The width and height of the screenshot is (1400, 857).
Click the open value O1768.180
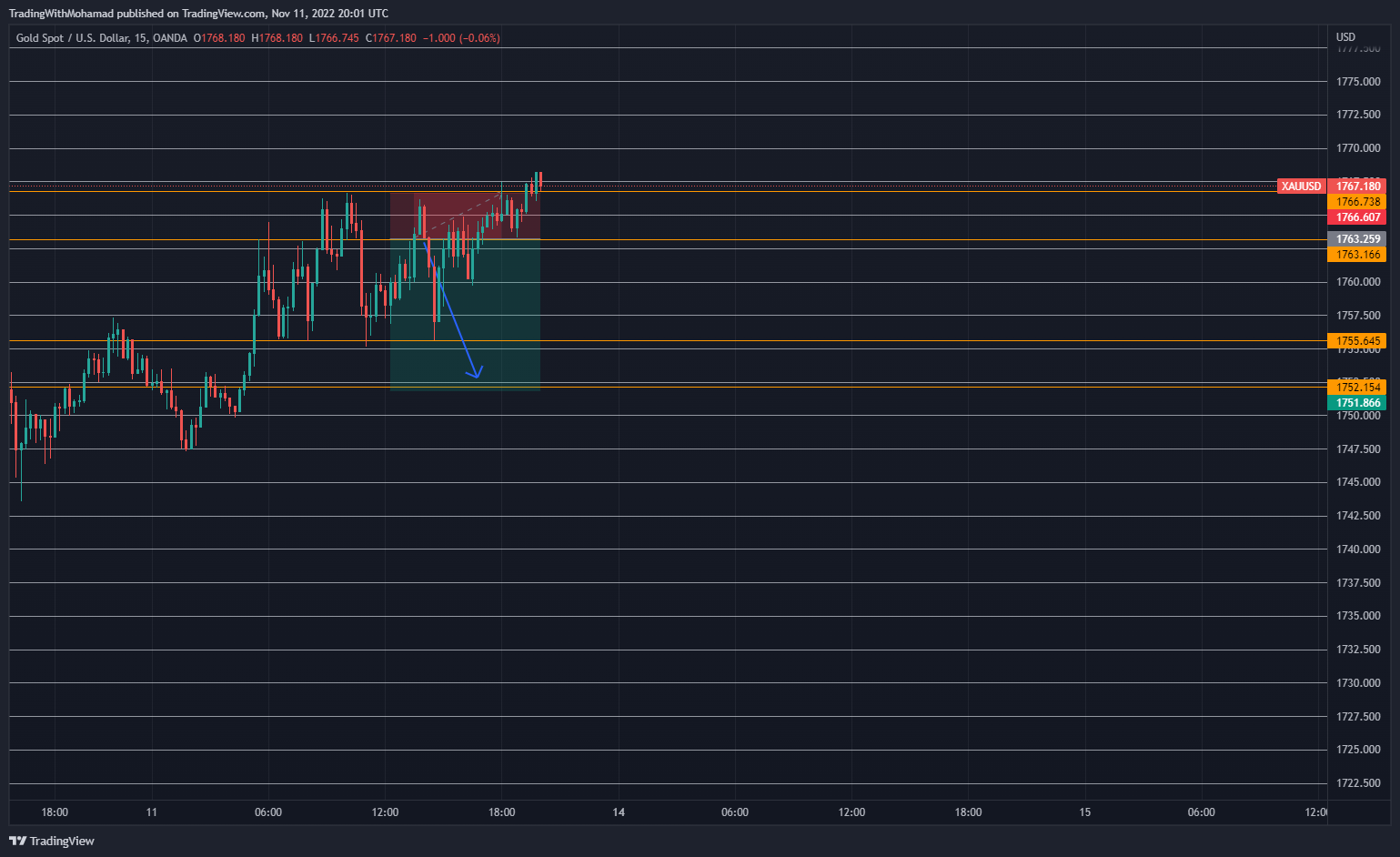coord(219,38)
